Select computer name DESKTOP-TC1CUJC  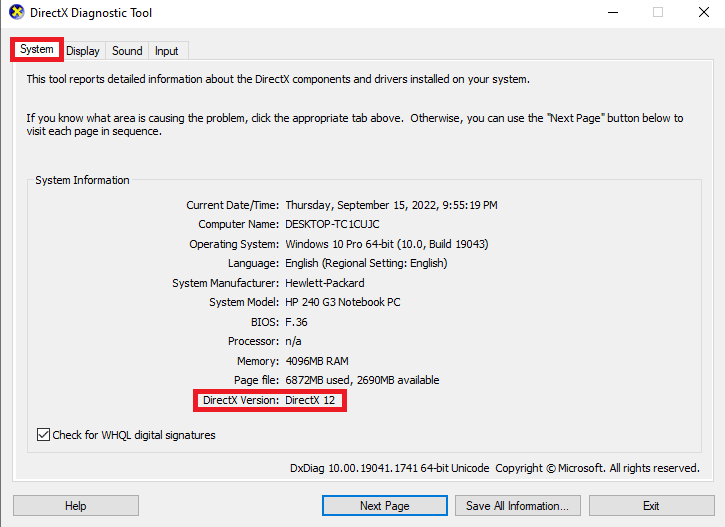(x=332, y=224)
